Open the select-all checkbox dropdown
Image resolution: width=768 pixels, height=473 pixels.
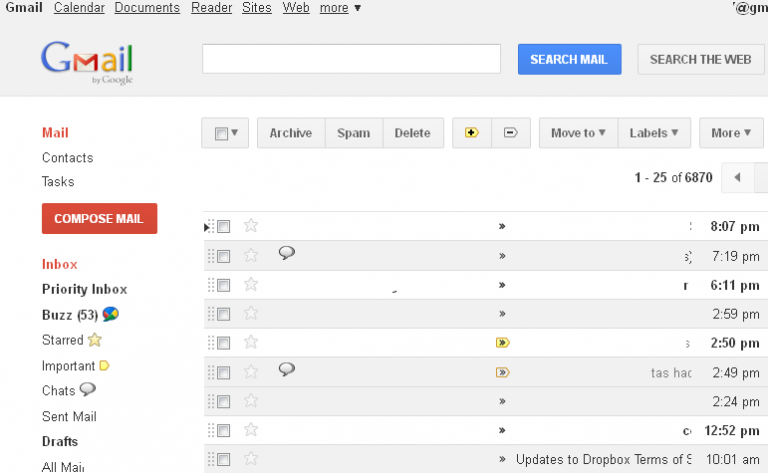225,133
